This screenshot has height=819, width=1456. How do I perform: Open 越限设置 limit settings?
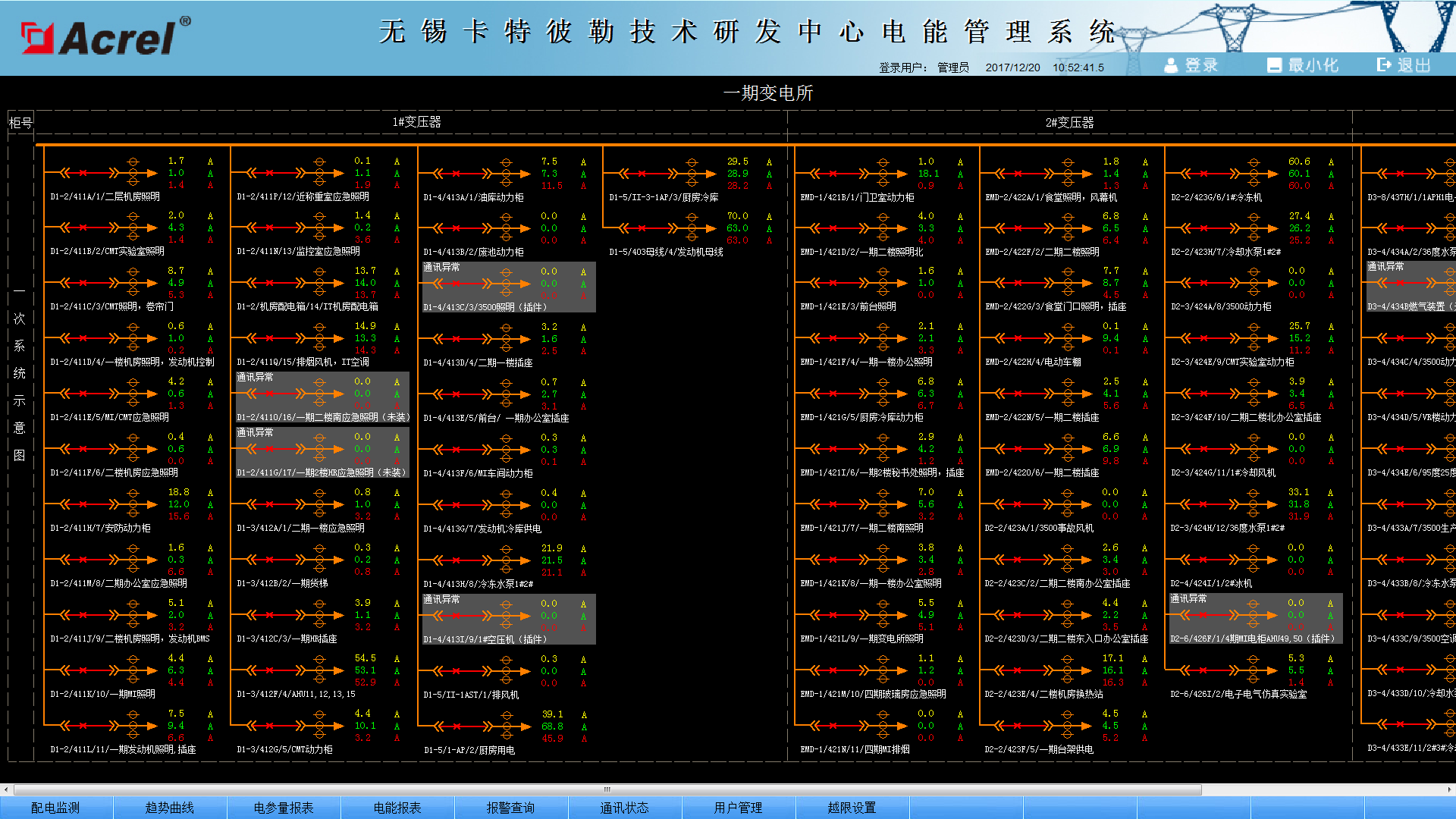[852, 808]
